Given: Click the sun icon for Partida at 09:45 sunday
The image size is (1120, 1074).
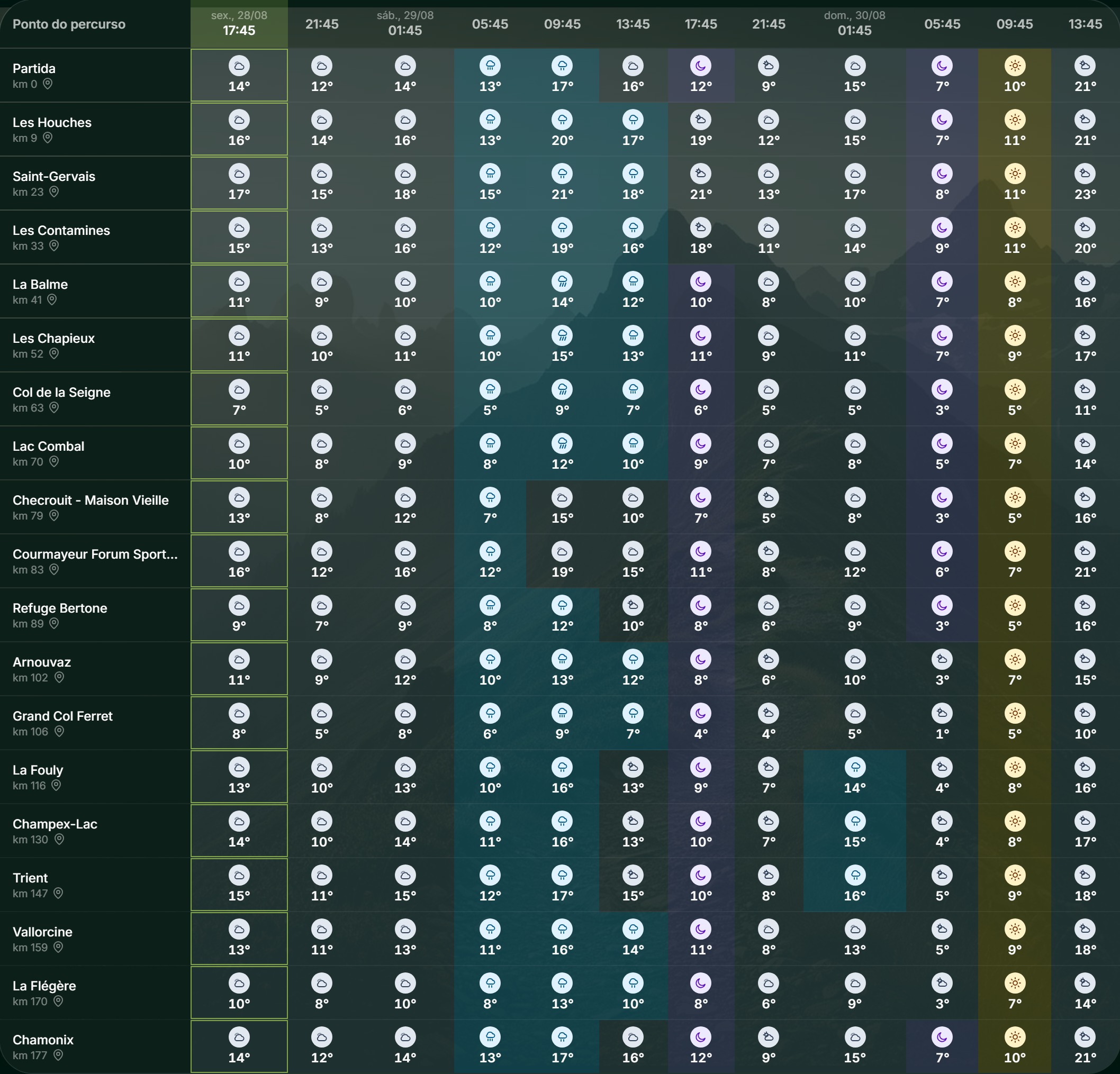Looking at the screenshot, I should (x=1014, y=66).
